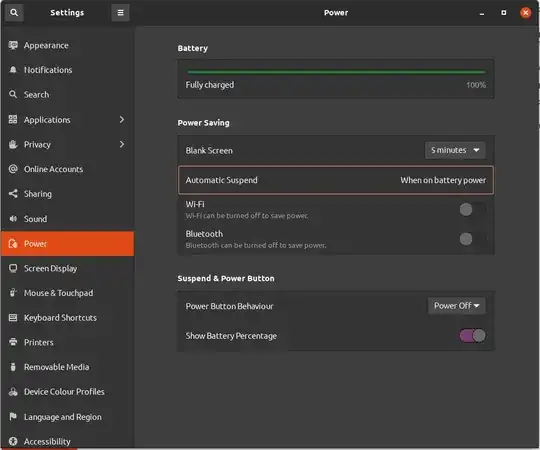Open Keyboard Shortcuts settings panel

(x=68, y=318)
